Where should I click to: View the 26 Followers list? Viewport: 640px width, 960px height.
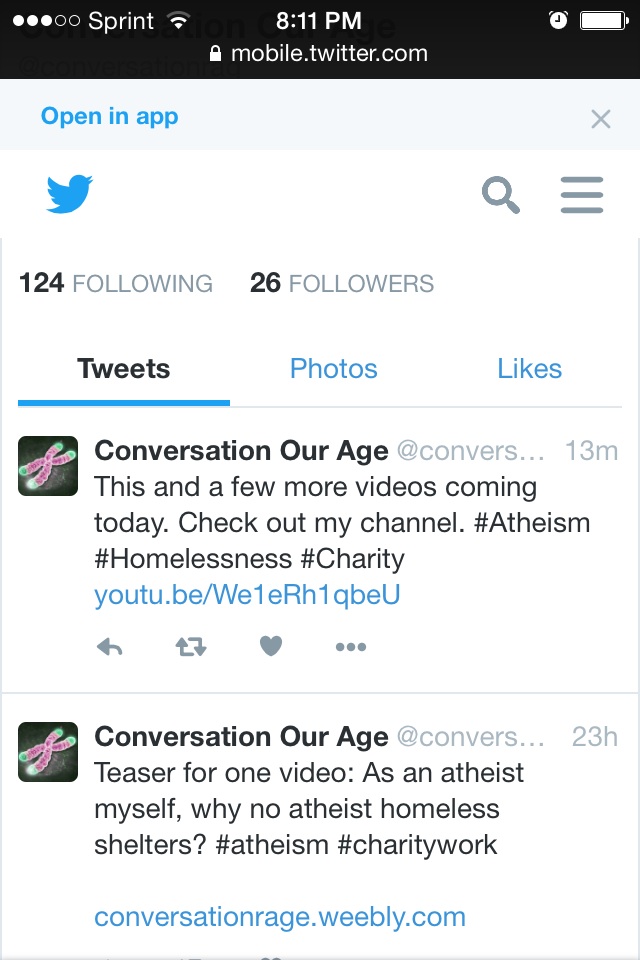click(x=342, y=283)
